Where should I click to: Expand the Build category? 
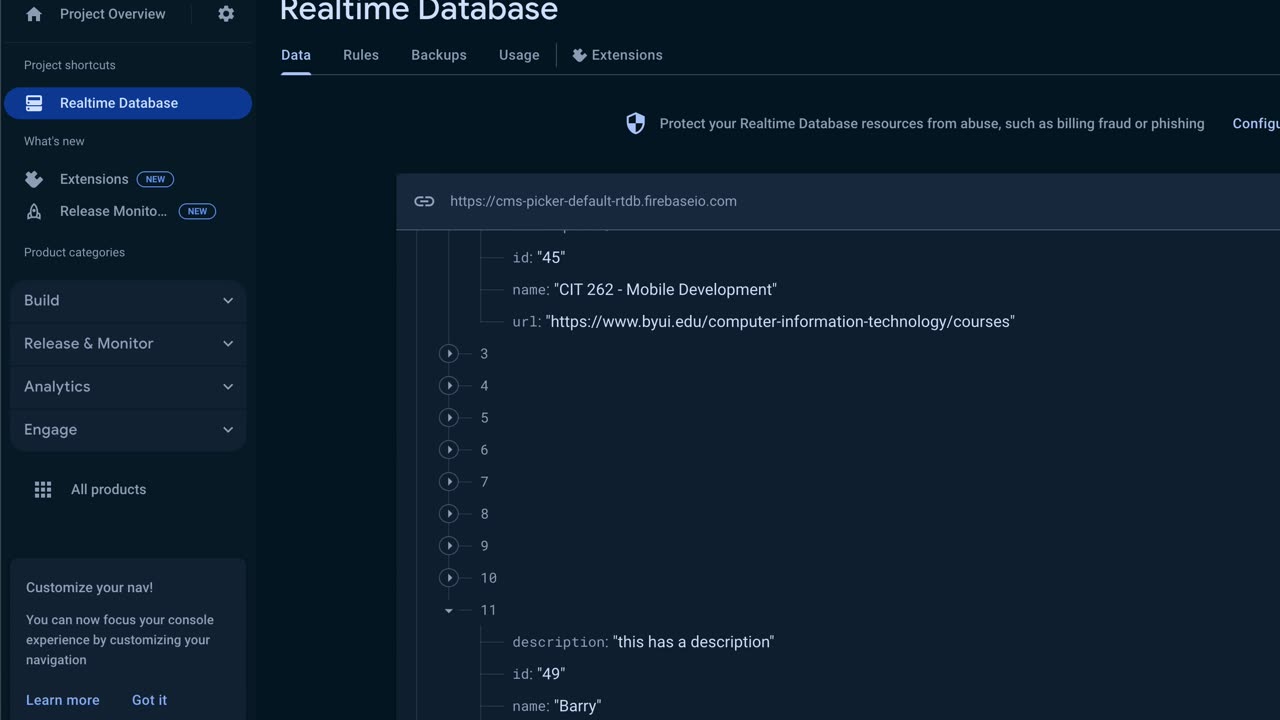(x=128, y=300)
